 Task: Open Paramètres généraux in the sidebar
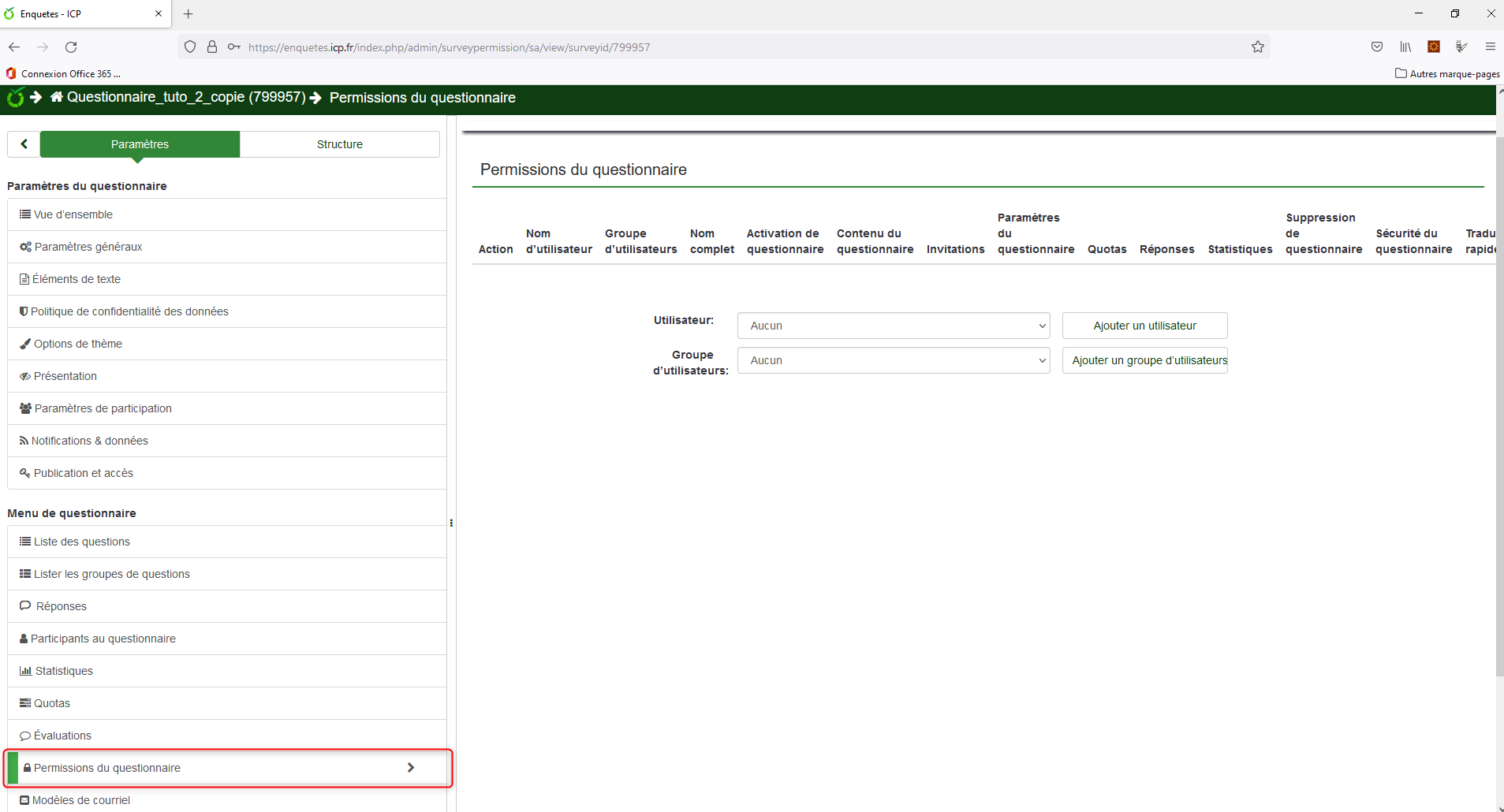[x=88, y=247]
